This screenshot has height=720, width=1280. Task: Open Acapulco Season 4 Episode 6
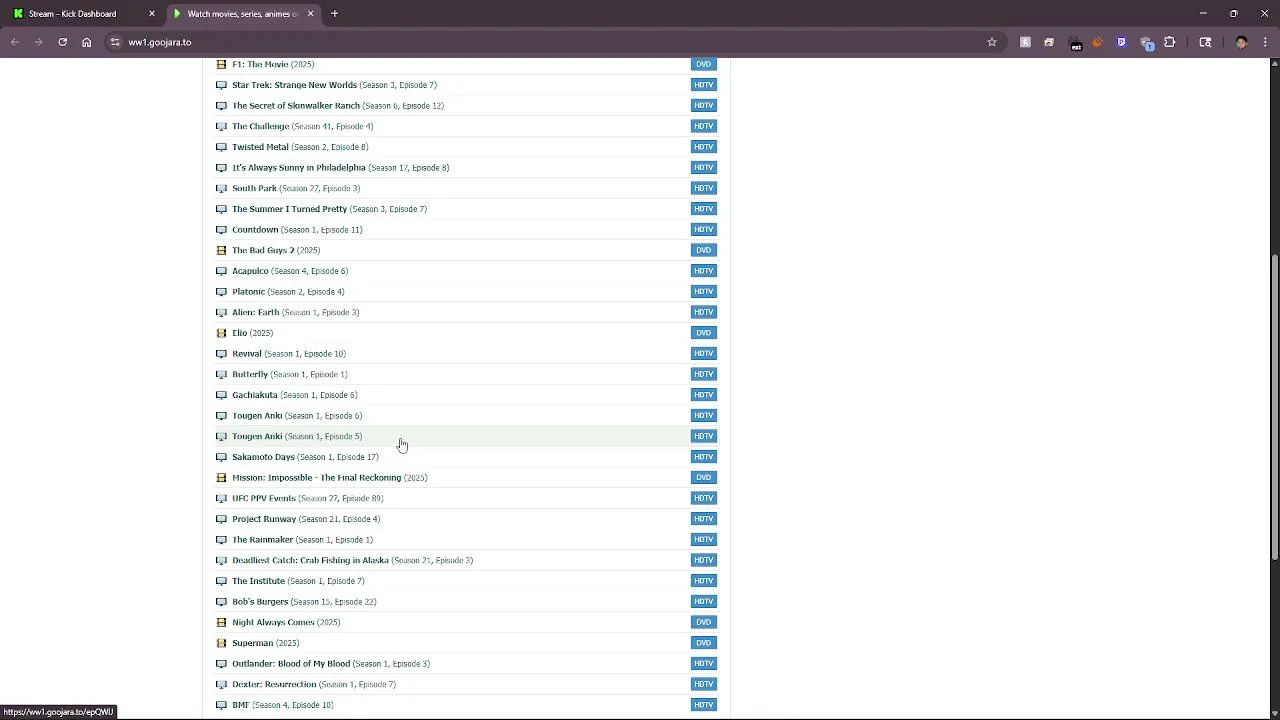tap(290, 271)
